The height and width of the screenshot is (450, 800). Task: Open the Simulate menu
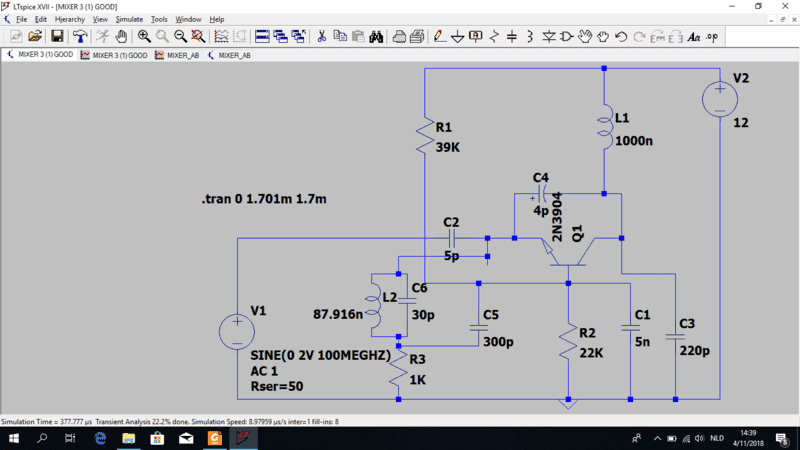tap(129, 19)
